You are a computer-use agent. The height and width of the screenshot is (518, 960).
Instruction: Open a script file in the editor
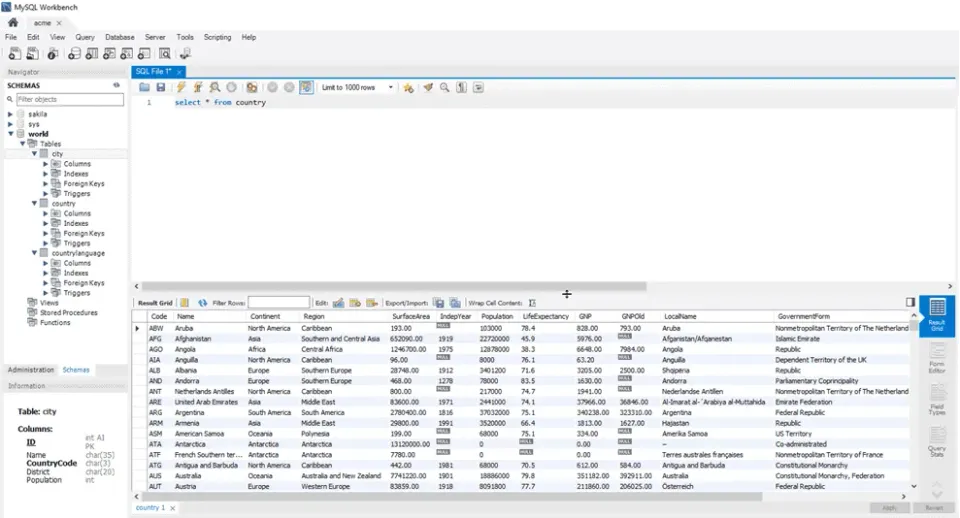144,88
